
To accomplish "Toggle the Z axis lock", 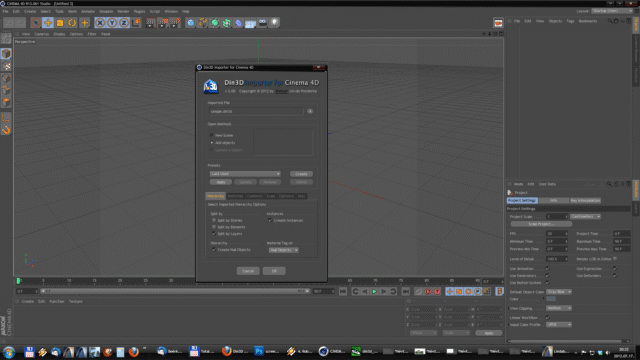I will [x=124, y=23].
